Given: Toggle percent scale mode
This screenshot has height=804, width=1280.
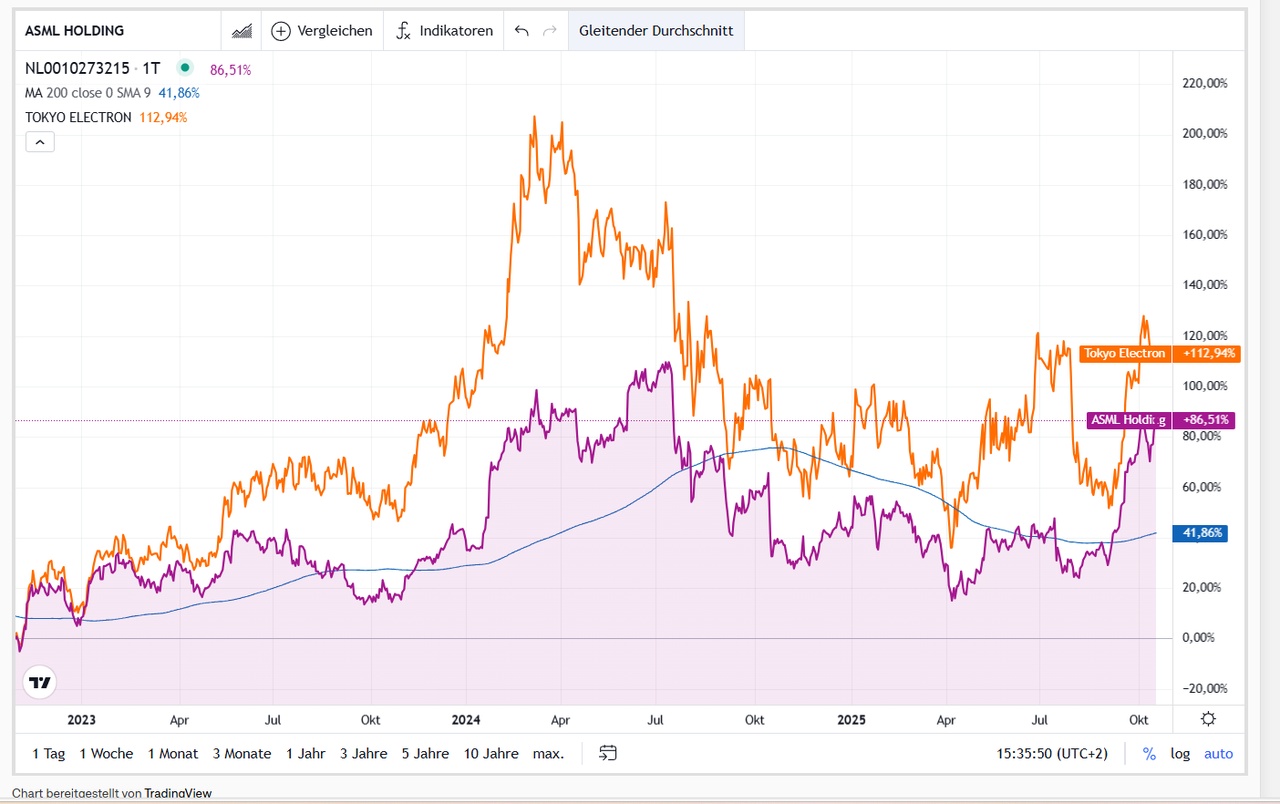Looking at the screenshot, I should (1149, 753).
